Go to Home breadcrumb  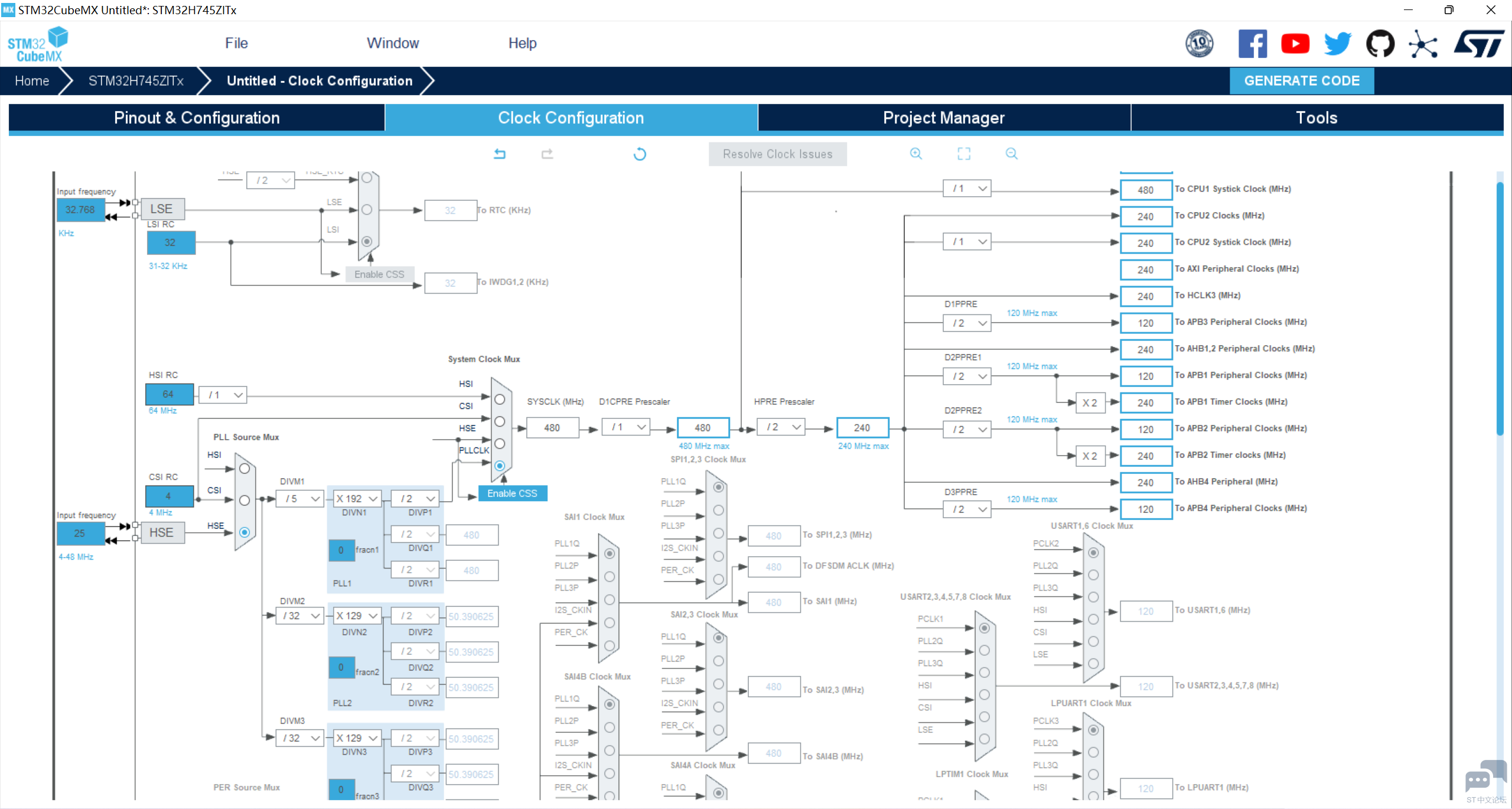[32, 81]
